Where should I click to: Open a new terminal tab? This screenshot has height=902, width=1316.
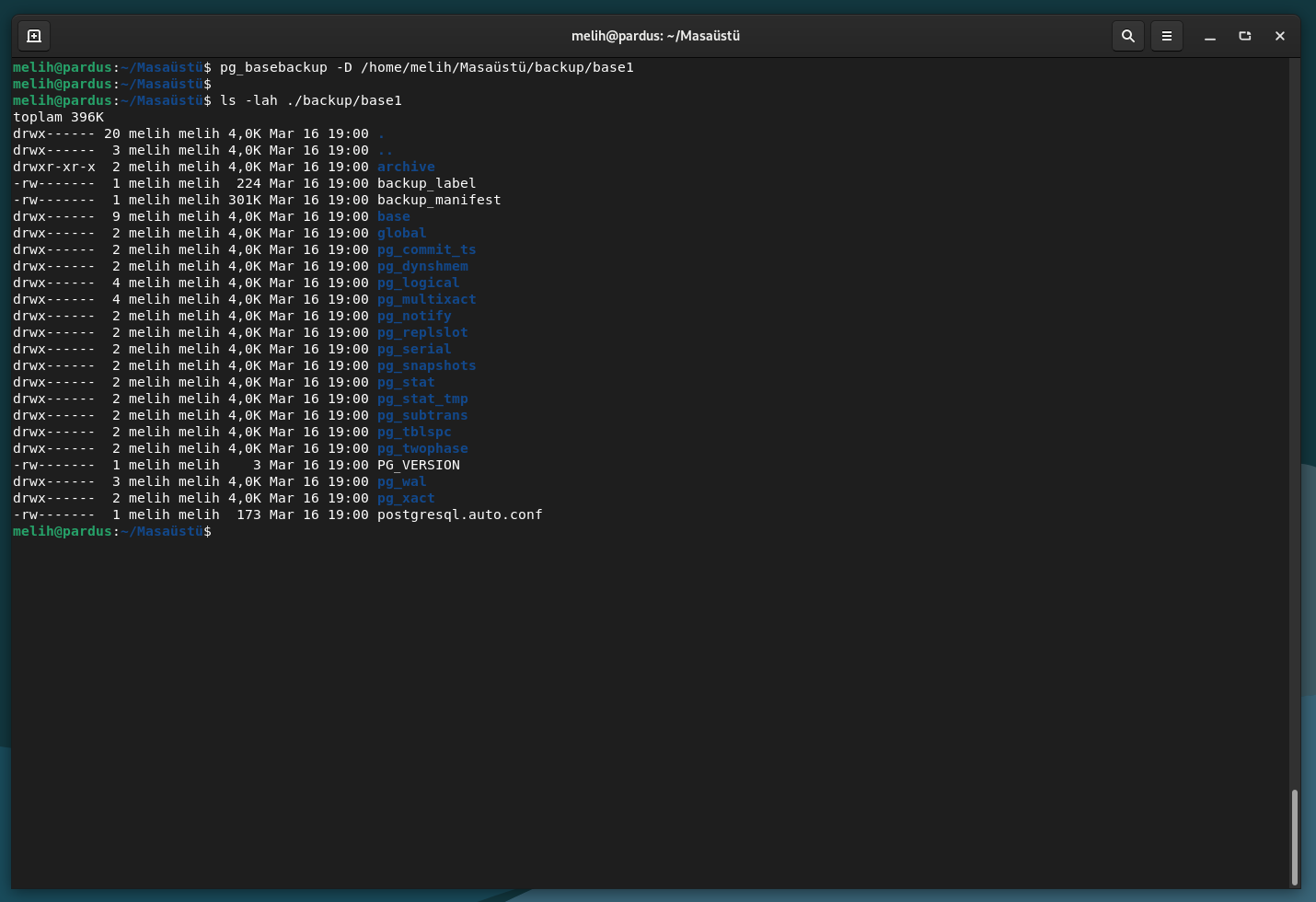click(34, 36)
